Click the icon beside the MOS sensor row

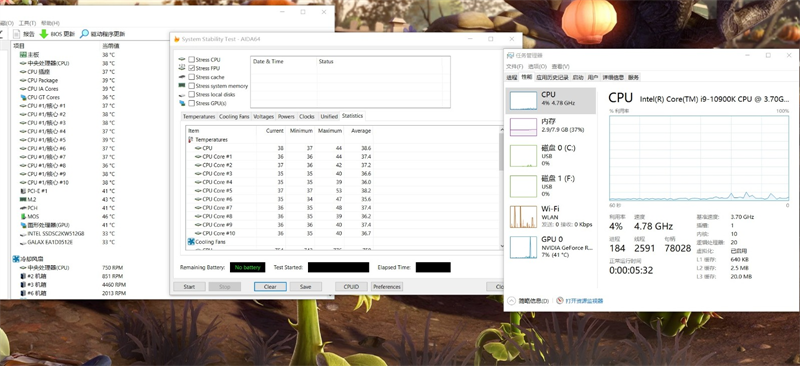coord(23,216)
